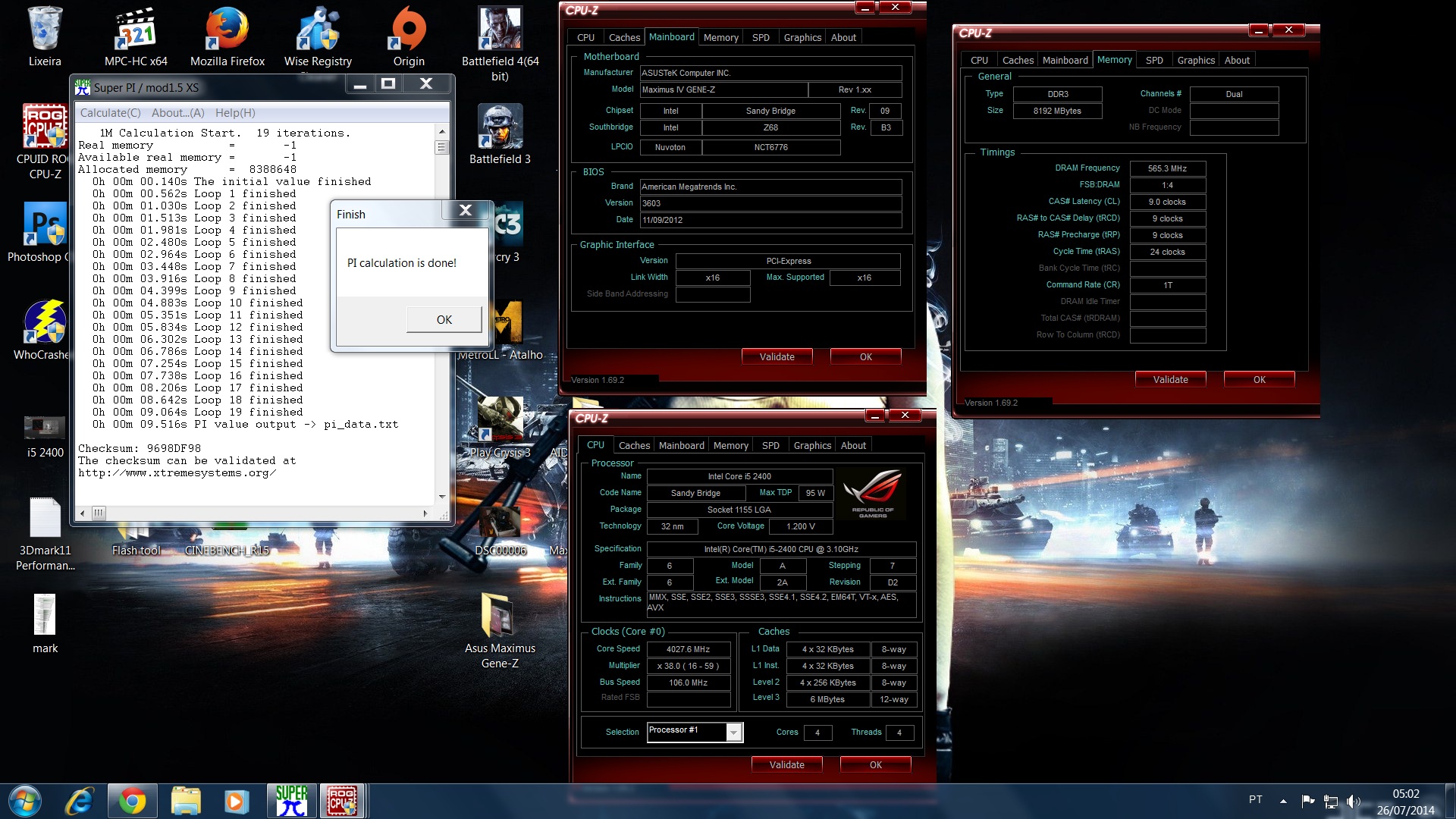Click Validate in Mainboard CPU-Z window
1456x819 pixels.
(x=777, y=356)
